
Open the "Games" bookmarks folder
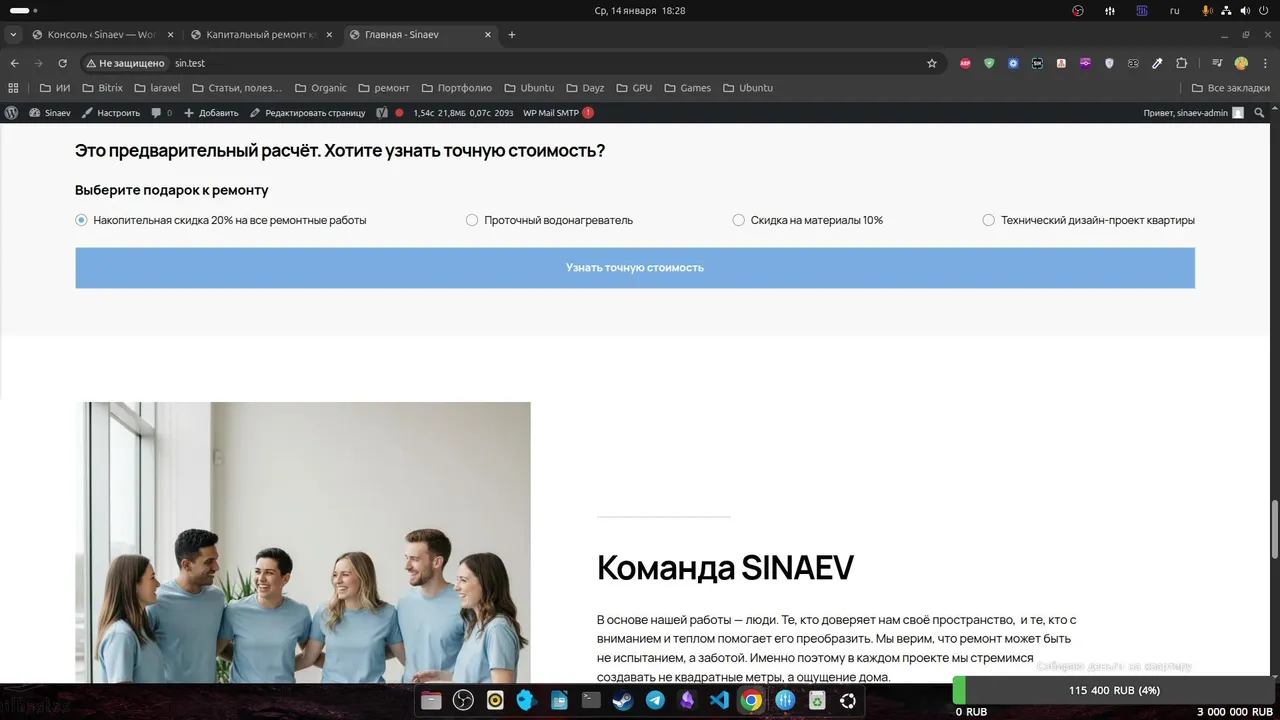(x=688, y=88)
